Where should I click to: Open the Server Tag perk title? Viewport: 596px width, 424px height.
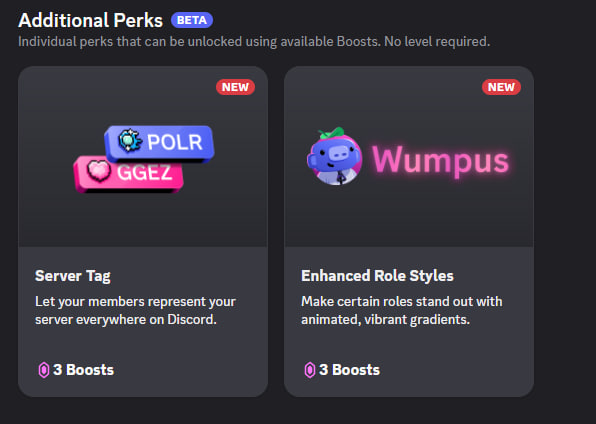tap(73, 276)
